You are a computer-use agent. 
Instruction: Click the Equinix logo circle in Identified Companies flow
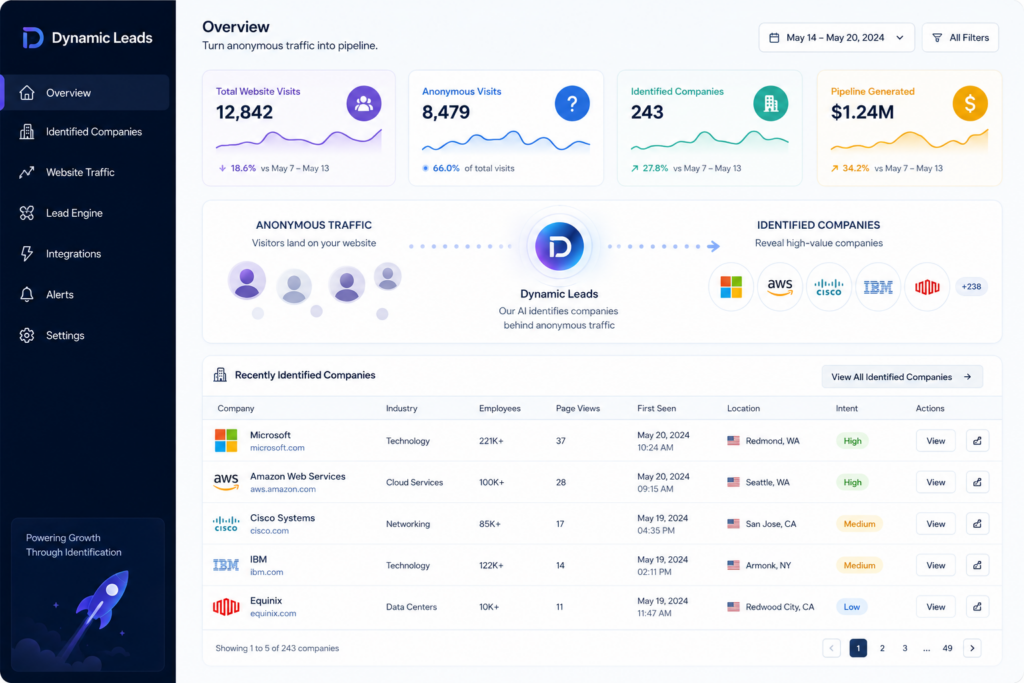pyautogui.click(x=927, y=287)
